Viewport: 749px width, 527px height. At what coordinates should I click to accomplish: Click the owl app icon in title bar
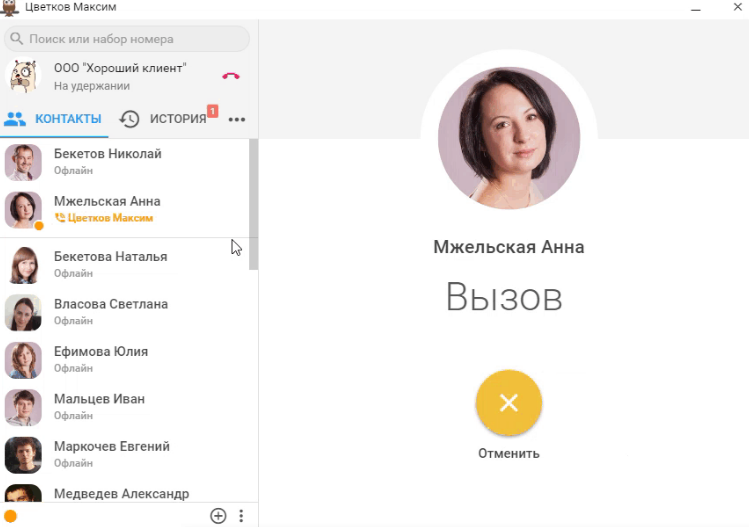coord(9,8)
